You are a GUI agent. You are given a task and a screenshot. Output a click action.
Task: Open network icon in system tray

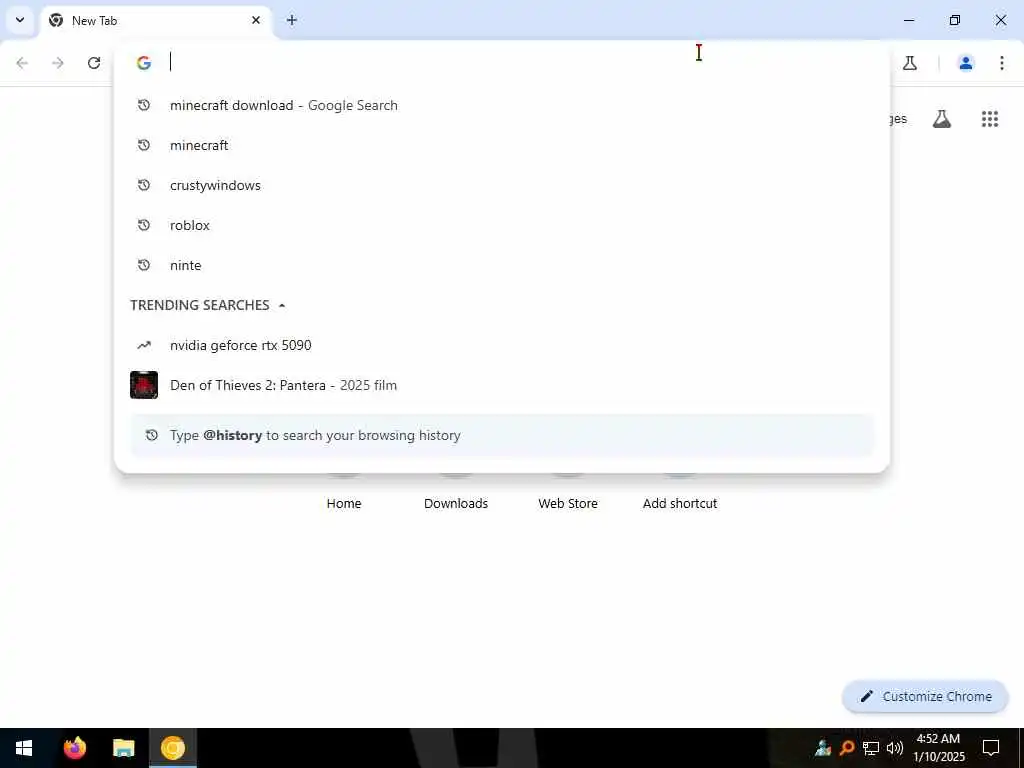[871, 748]
